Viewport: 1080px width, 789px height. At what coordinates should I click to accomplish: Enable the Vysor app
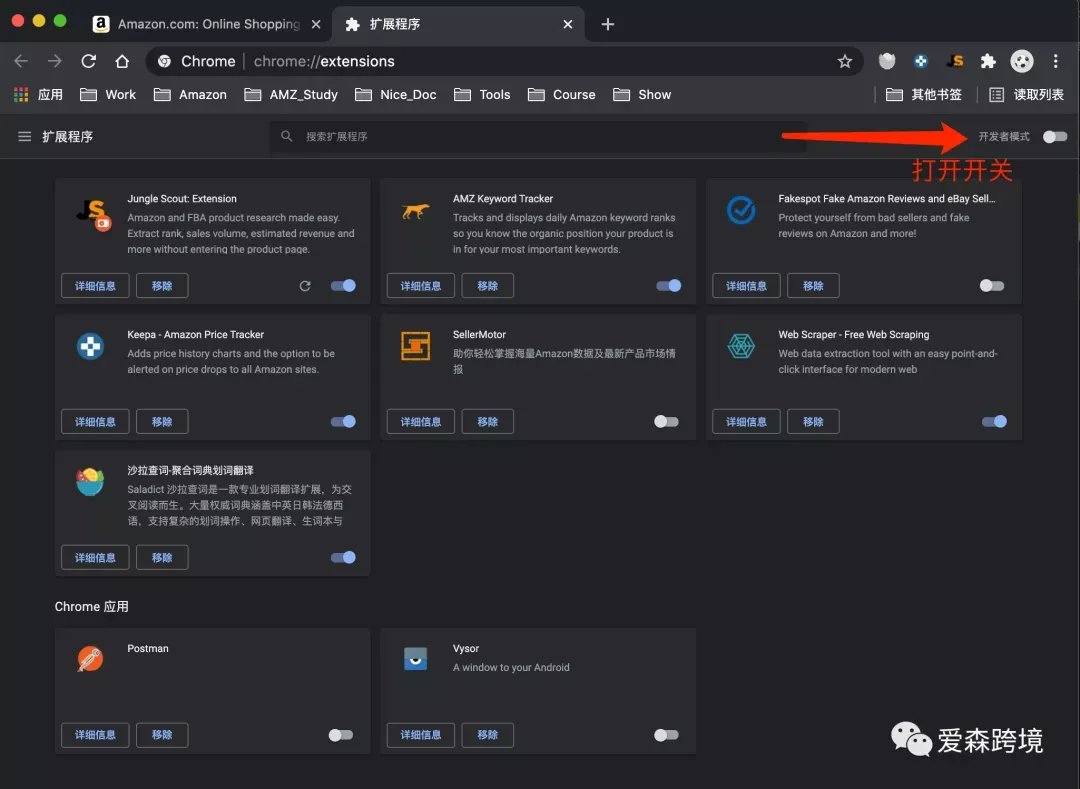(666, 735)
